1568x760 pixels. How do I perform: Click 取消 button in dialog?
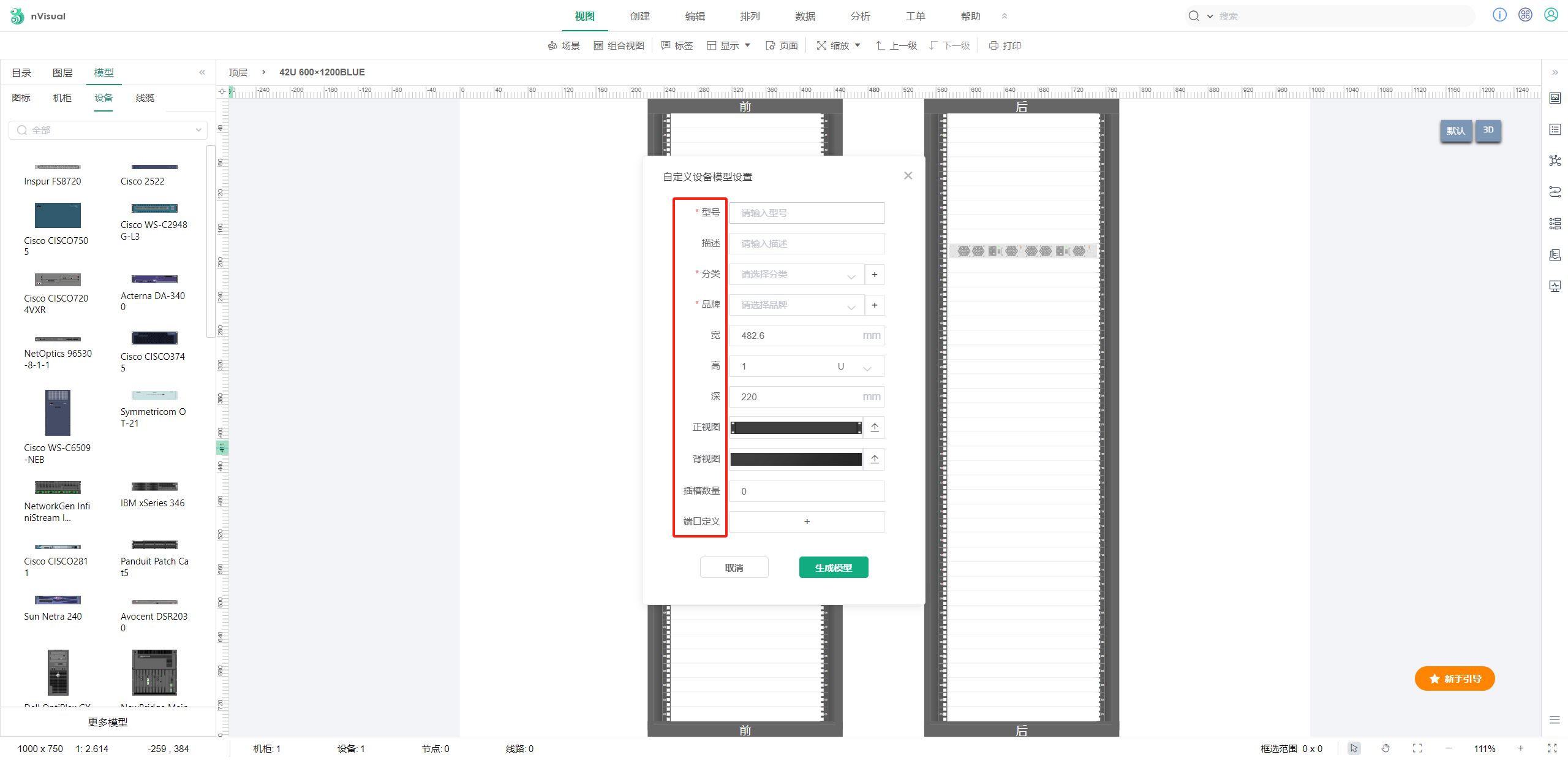click(x=734, y=568)
